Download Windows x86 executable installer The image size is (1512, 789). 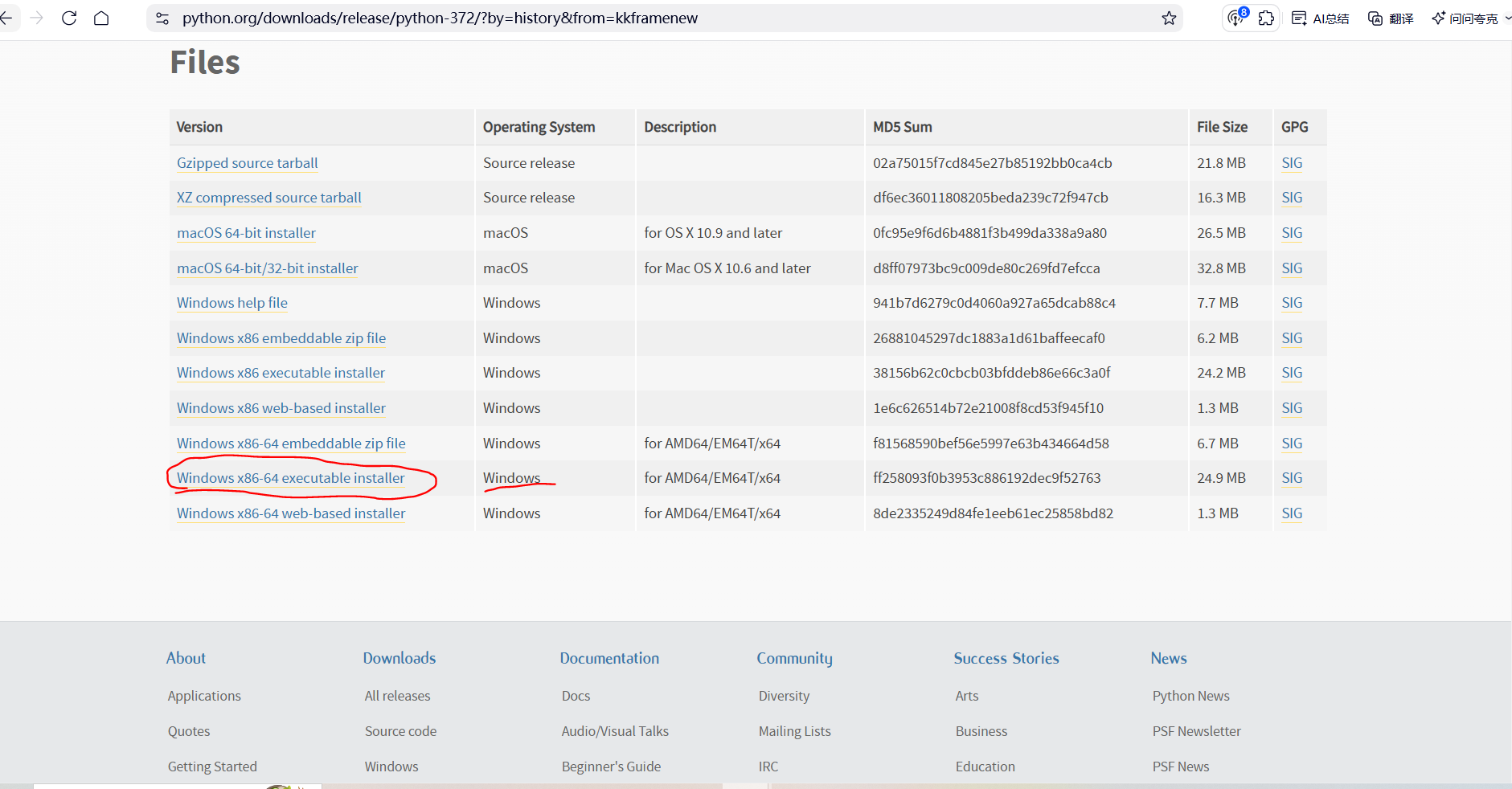point(281,373)
